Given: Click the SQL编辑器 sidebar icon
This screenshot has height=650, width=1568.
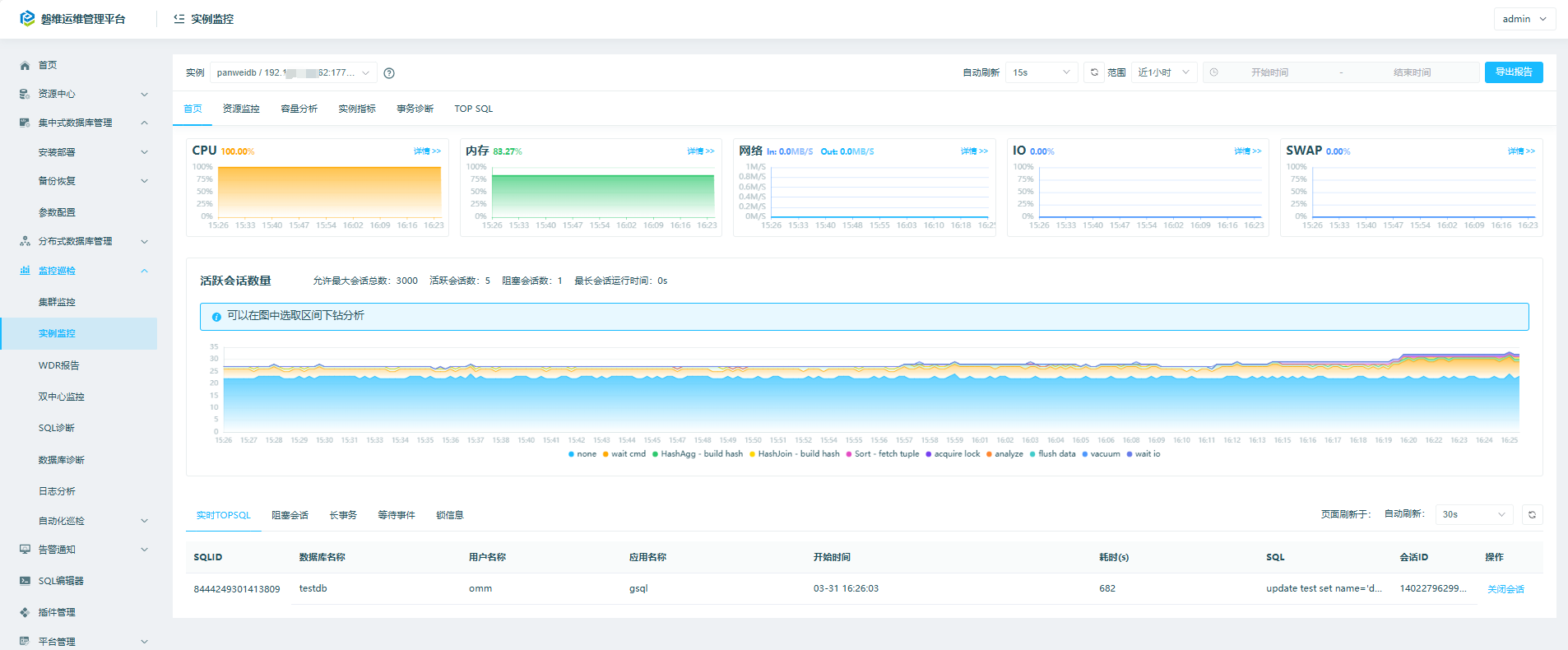Looking at the screenshot, I should coord(25,581).
